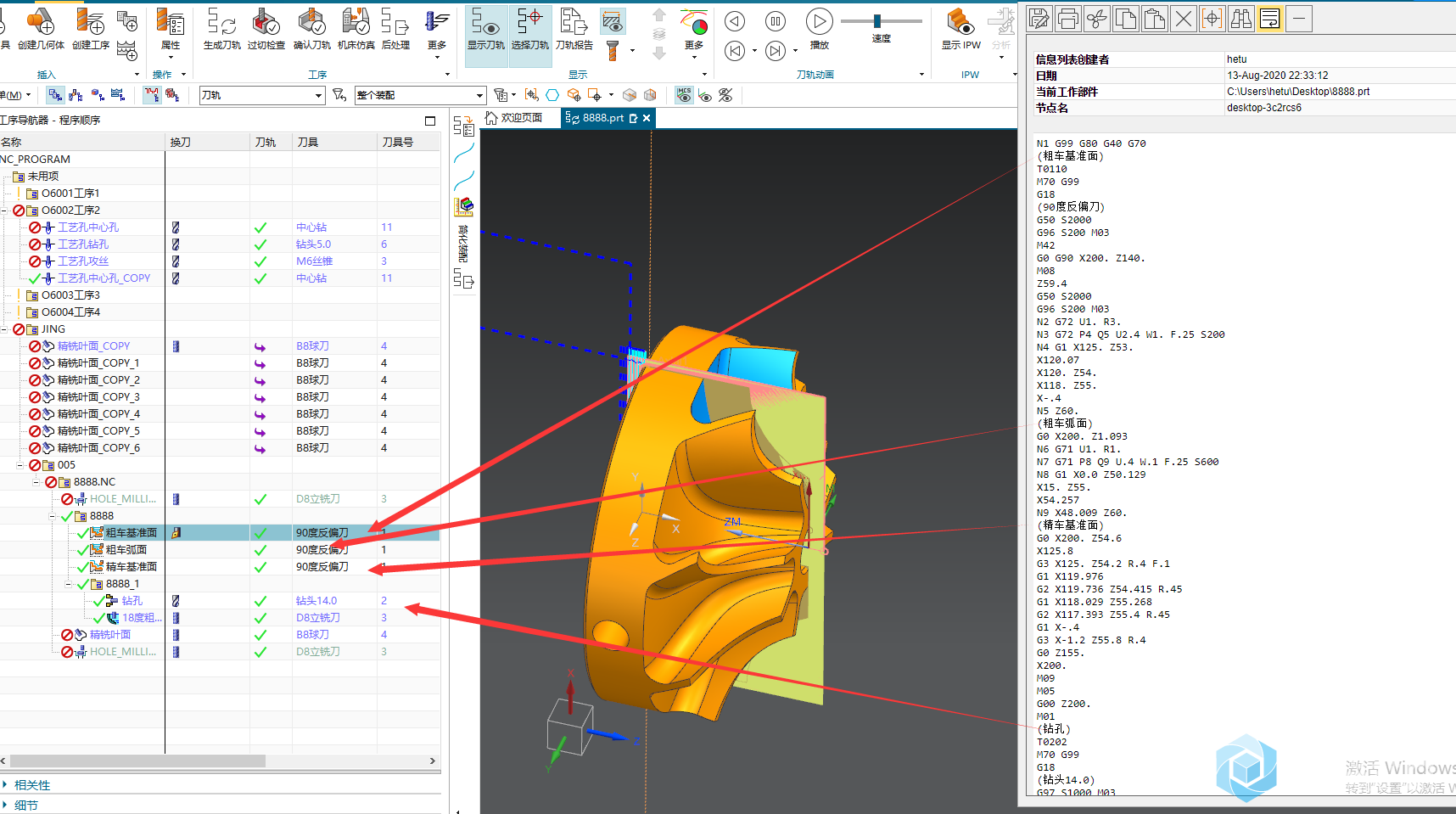This screenshot has height=814, width=1456.
Task: Toggle the eye icon right of MCS
Action: [x=705, y=95]
